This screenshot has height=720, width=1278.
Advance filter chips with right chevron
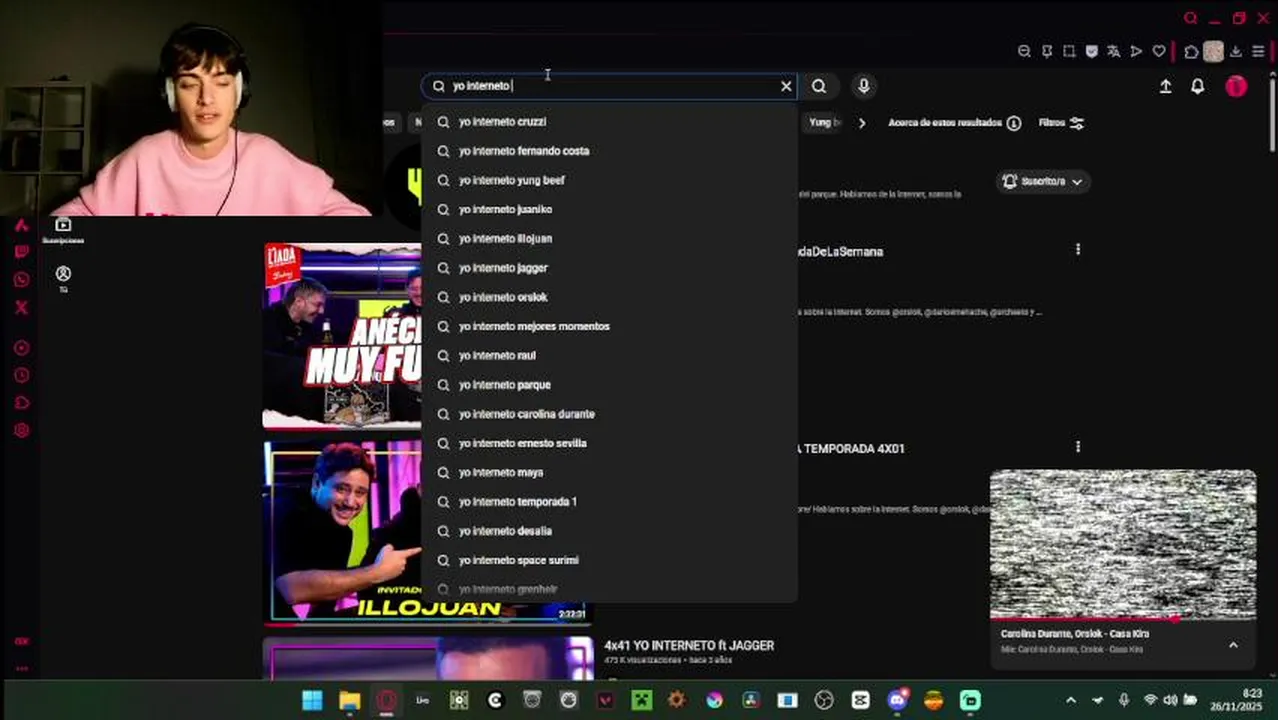point(862,123)
